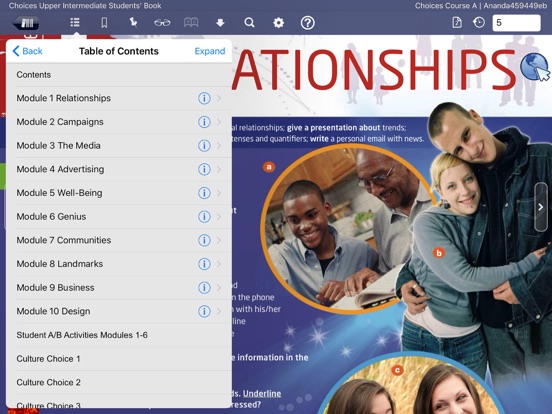
Task: Go to next page arrow
Action: point(540,207)
